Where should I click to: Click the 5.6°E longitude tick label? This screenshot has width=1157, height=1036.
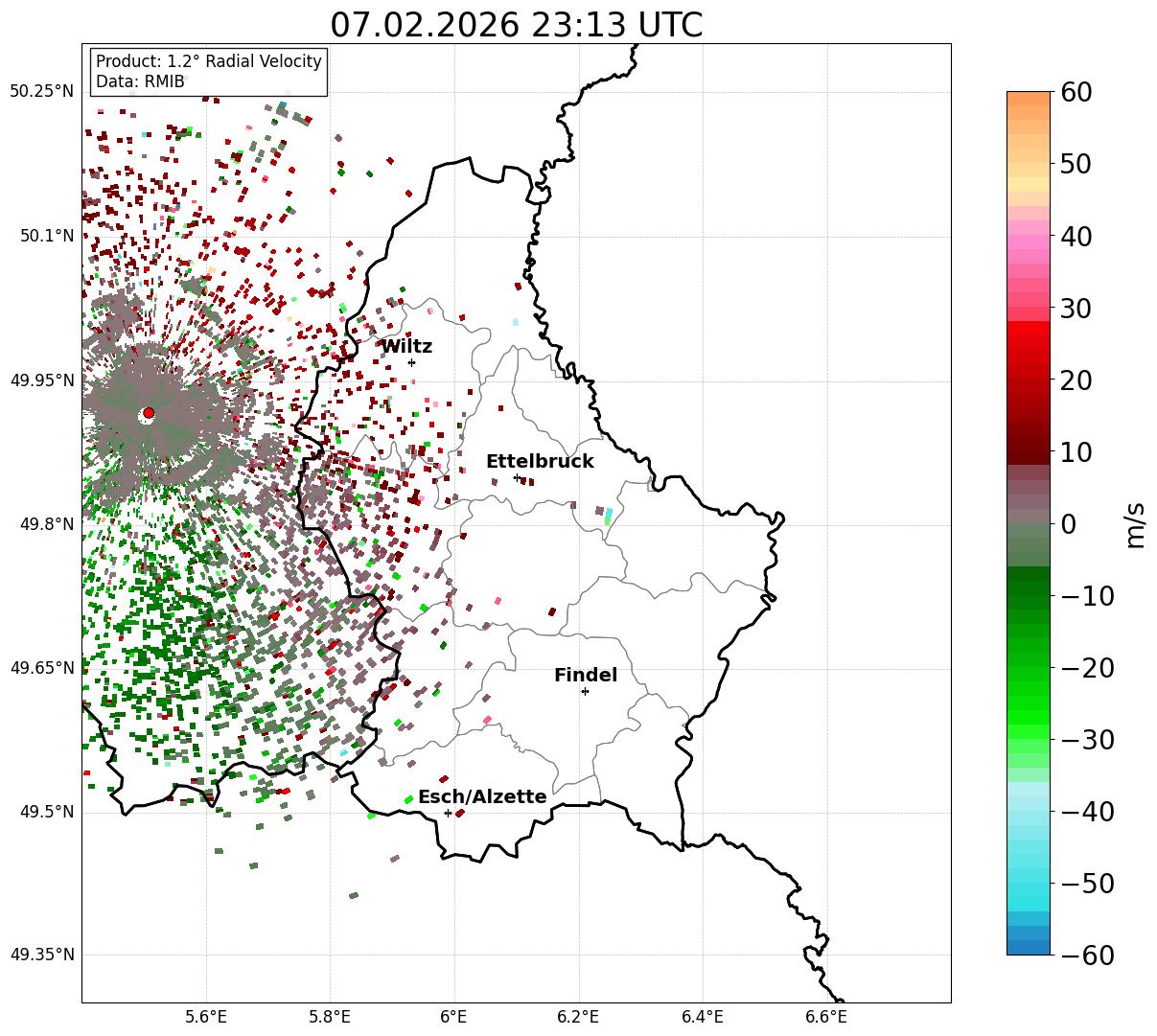click(x=206, y=1017)
